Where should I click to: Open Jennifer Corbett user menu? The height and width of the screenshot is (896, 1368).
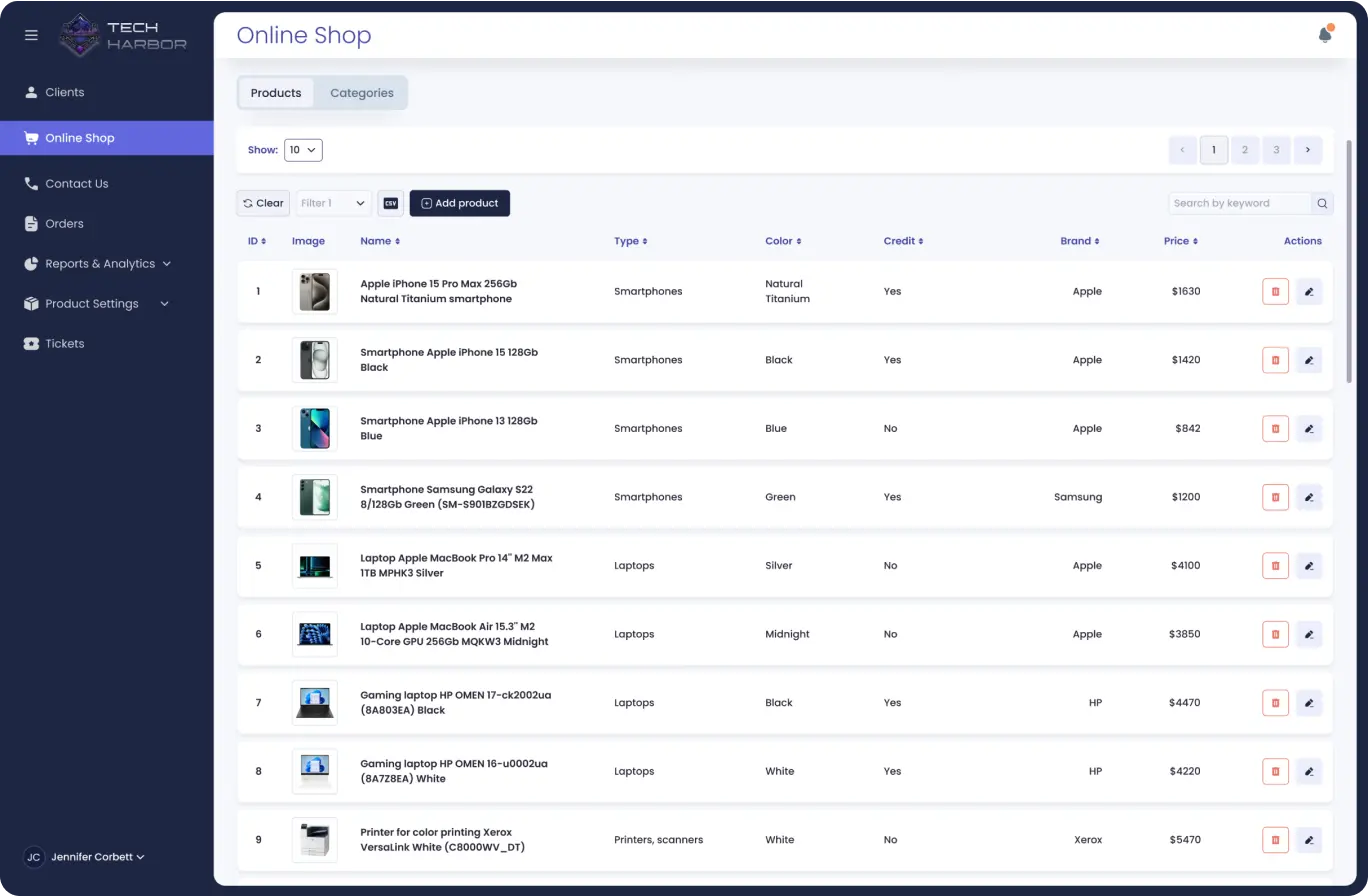[85, 857]
